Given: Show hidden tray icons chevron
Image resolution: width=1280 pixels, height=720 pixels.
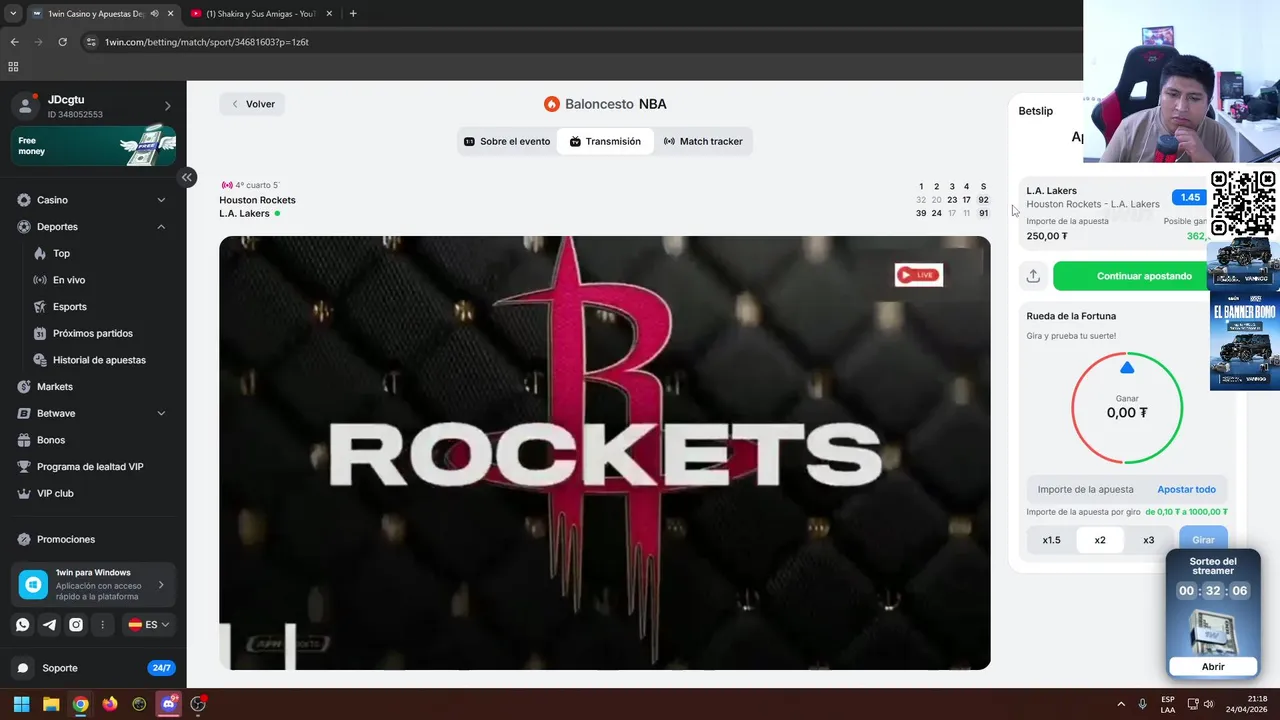Looking at the screenshot, I should tap(1120, 704).
